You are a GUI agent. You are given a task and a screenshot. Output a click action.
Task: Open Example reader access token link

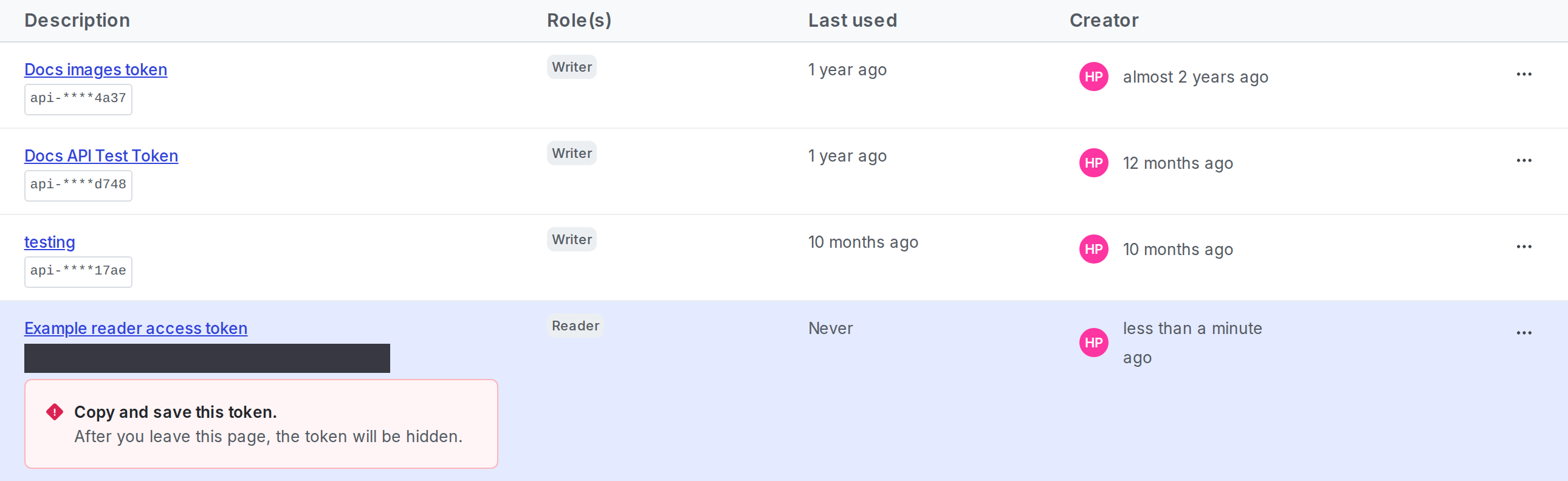pos(136,329)
